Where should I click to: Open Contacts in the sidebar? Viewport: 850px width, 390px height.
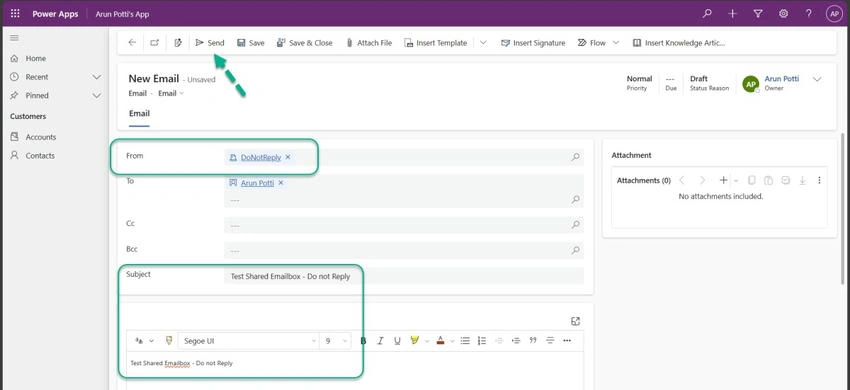[x=40, y=156]
